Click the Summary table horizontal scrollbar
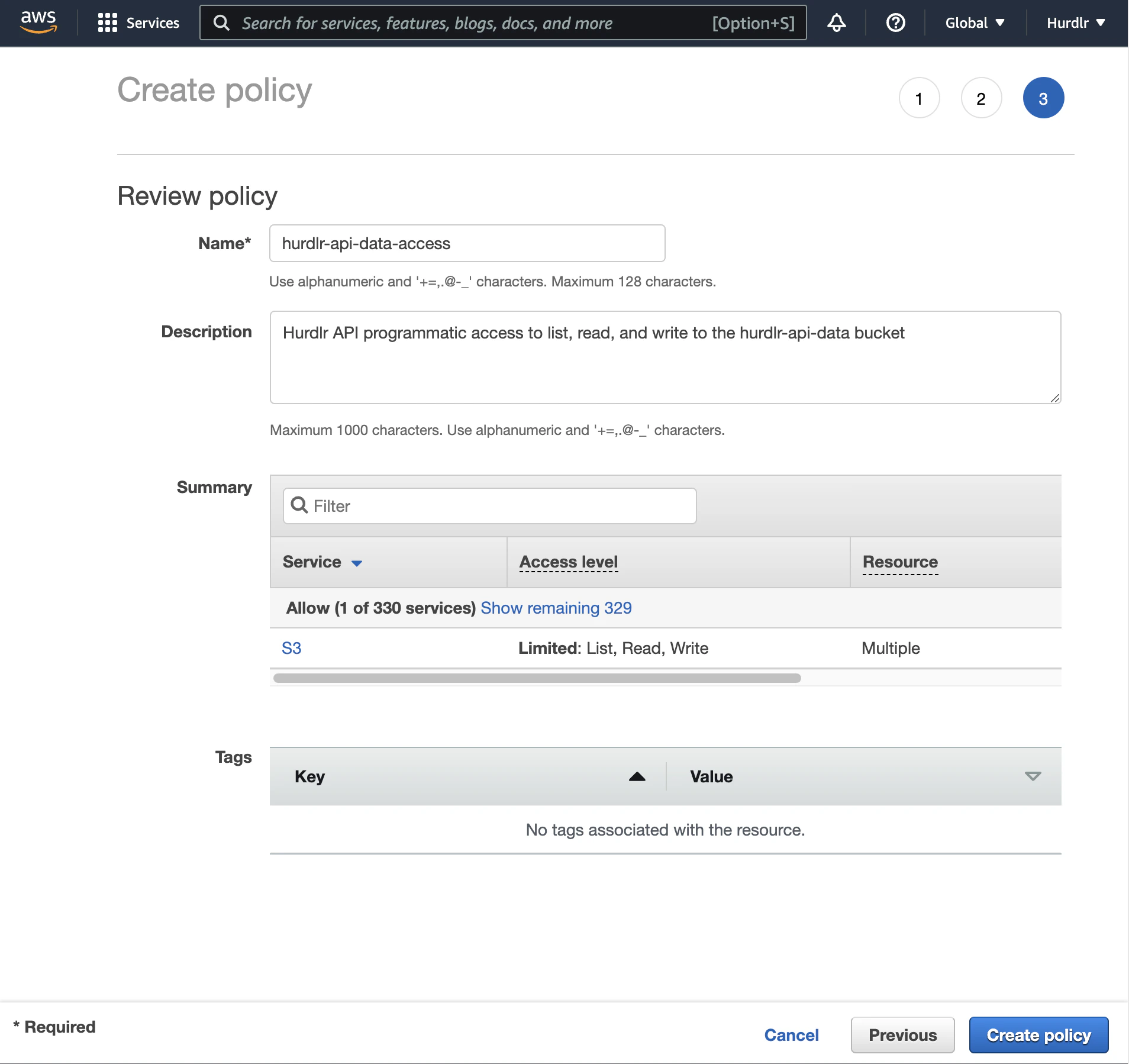This screenshot has width=1129, height=1064. click(537, 678)
